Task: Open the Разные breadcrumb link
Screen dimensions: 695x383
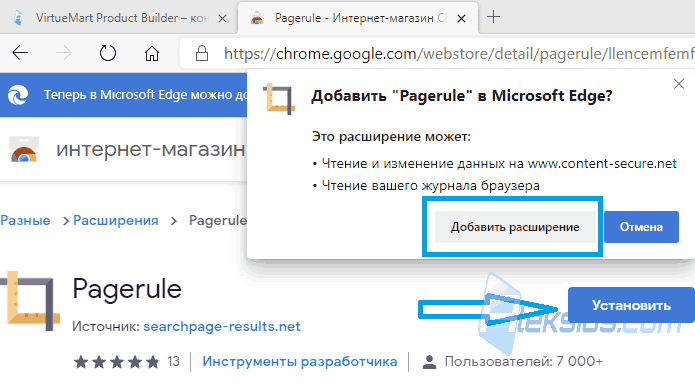Action: coord(25,220)
